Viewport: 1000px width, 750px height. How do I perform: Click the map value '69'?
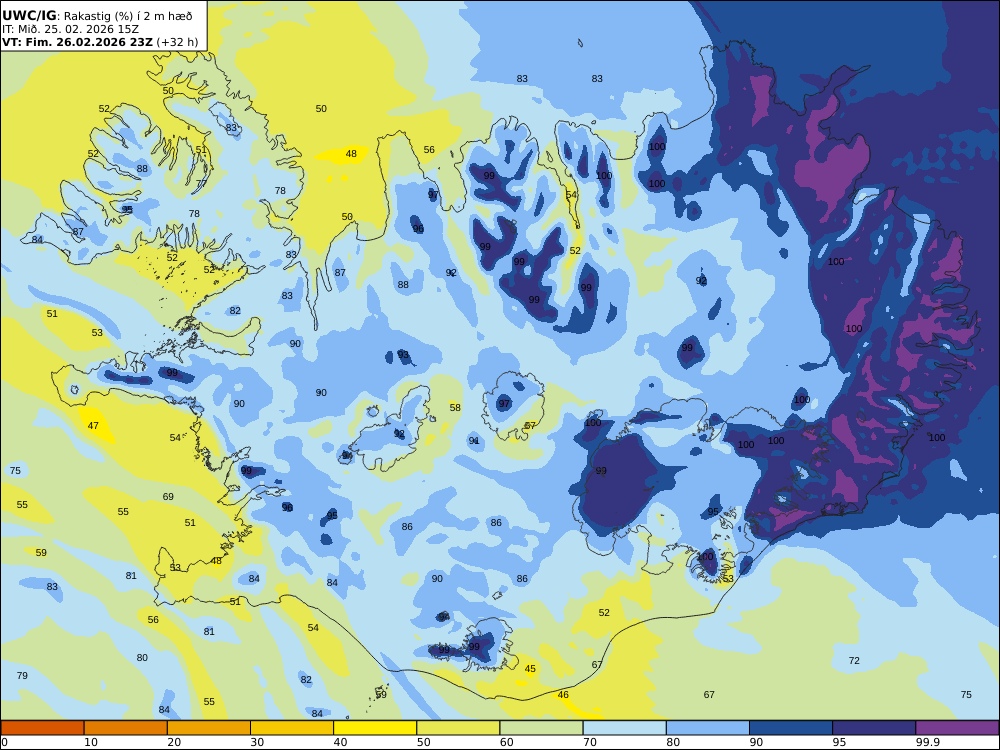coord(168,496)
